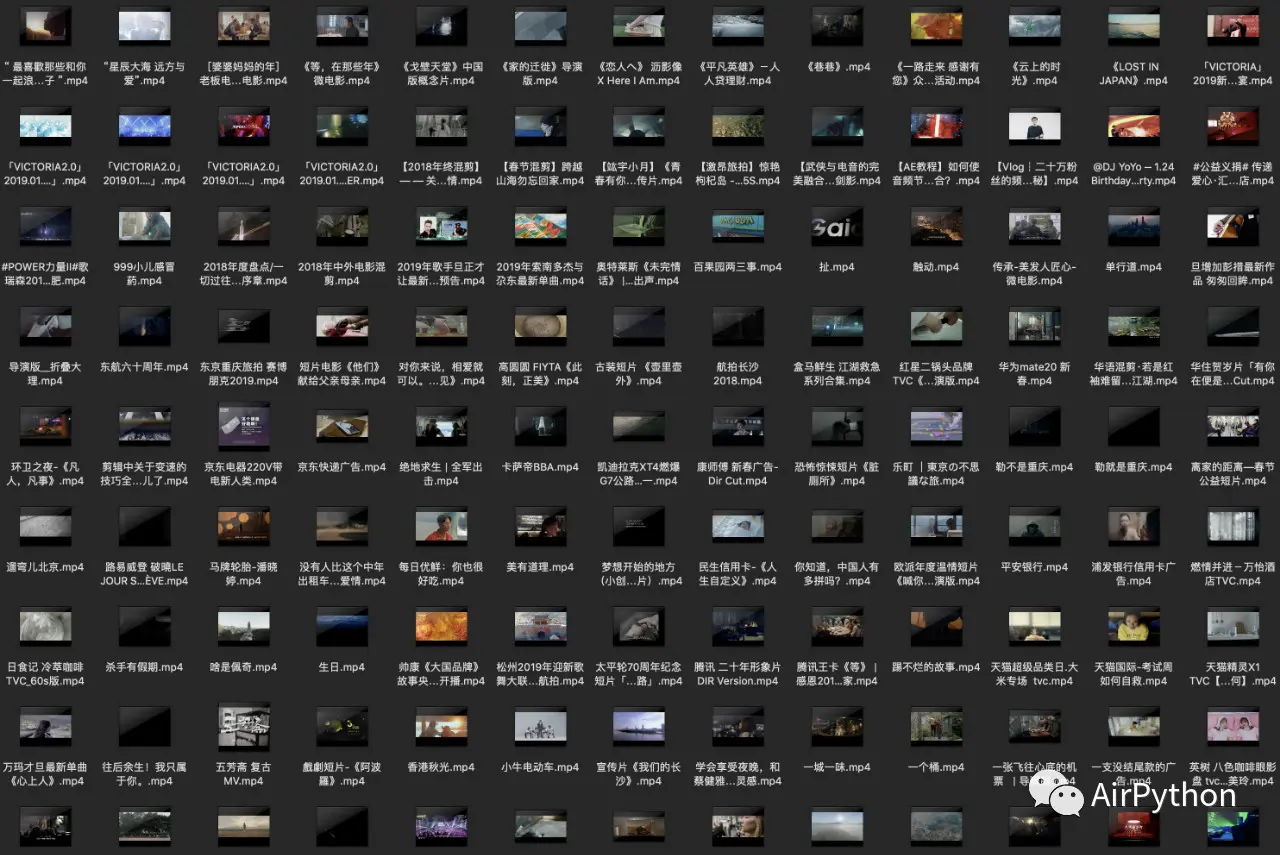Click name 东京重庆旅拍 赛博朋克2019.mp4
1280x855 pixels.
tap(243, 374)
